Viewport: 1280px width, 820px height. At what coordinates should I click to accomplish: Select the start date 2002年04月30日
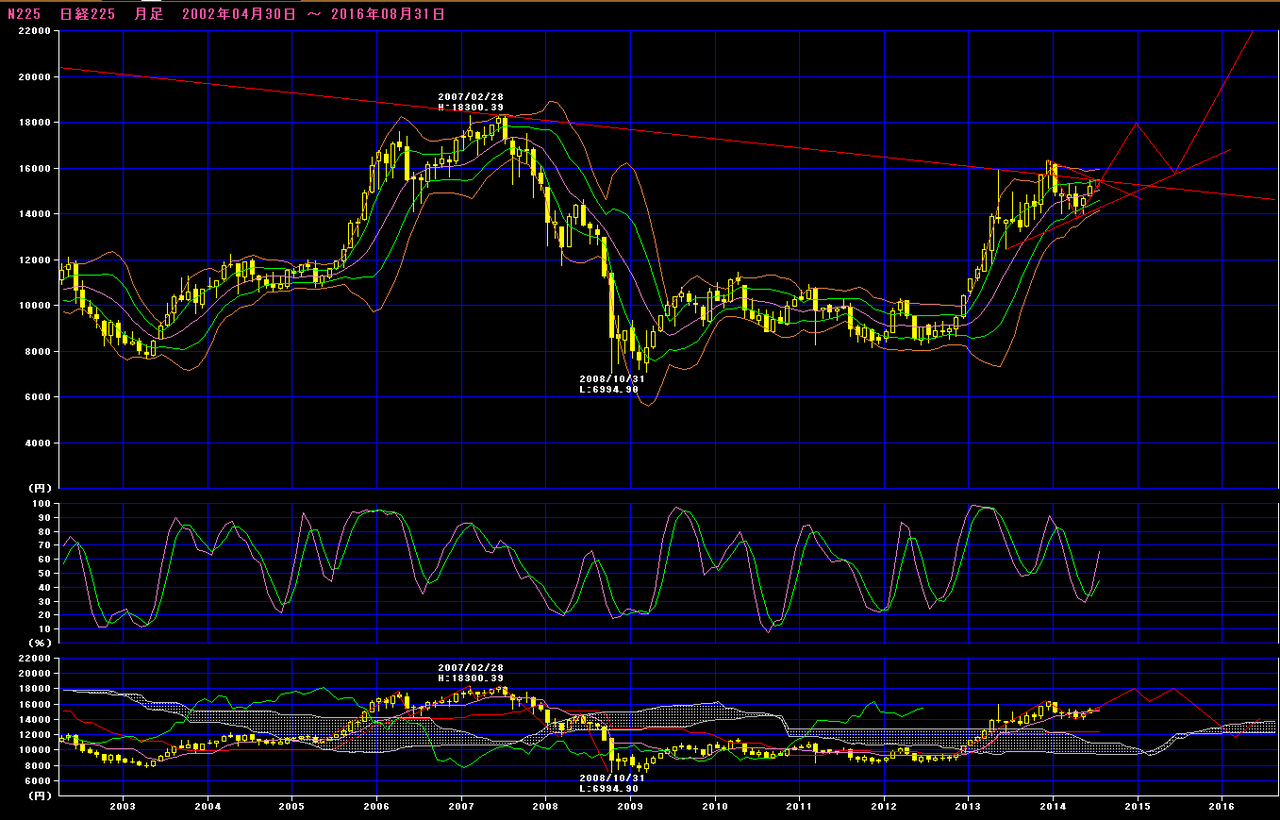pos(239,14)
